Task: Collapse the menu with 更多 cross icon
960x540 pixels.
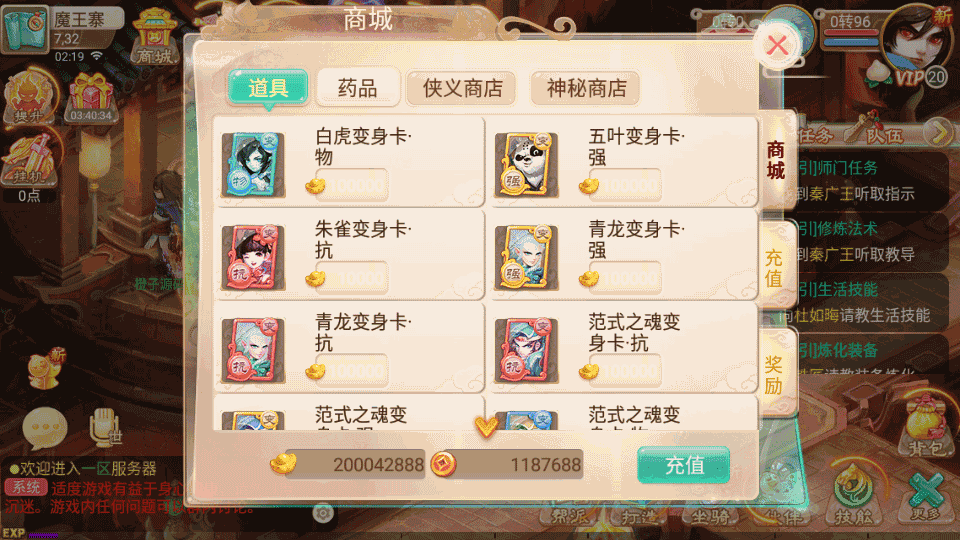Action: [927, 496]
